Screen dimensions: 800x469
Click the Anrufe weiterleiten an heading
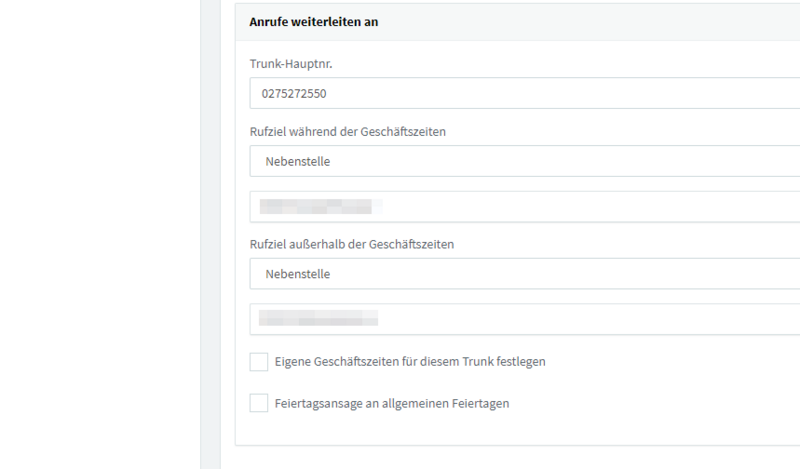pos(314,22)
